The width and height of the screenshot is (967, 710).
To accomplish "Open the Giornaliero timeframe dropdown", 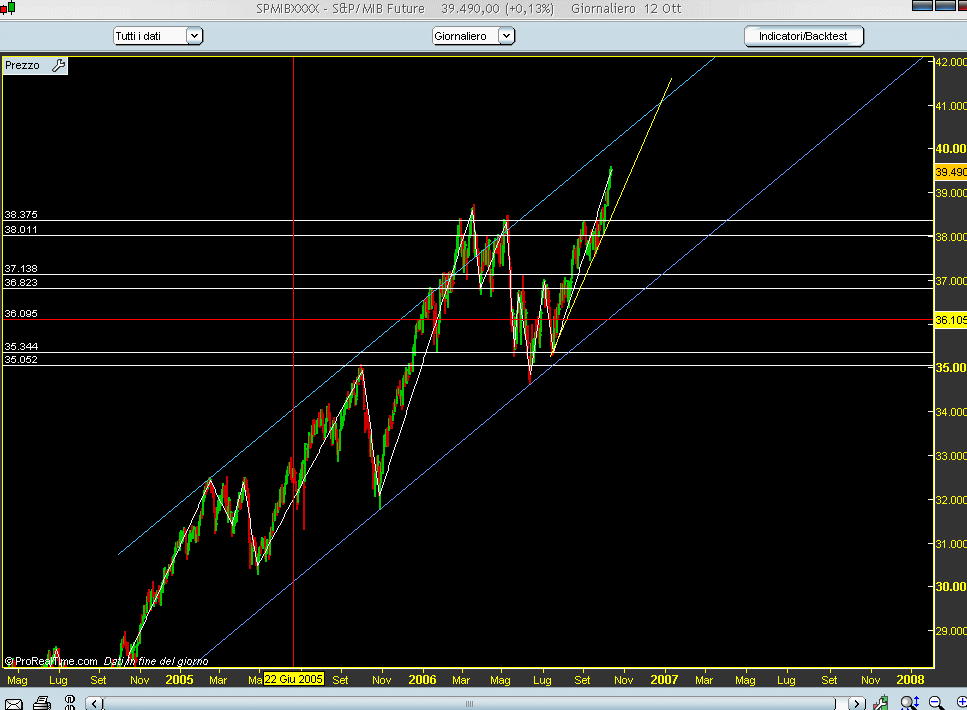I will pos(473,36).
